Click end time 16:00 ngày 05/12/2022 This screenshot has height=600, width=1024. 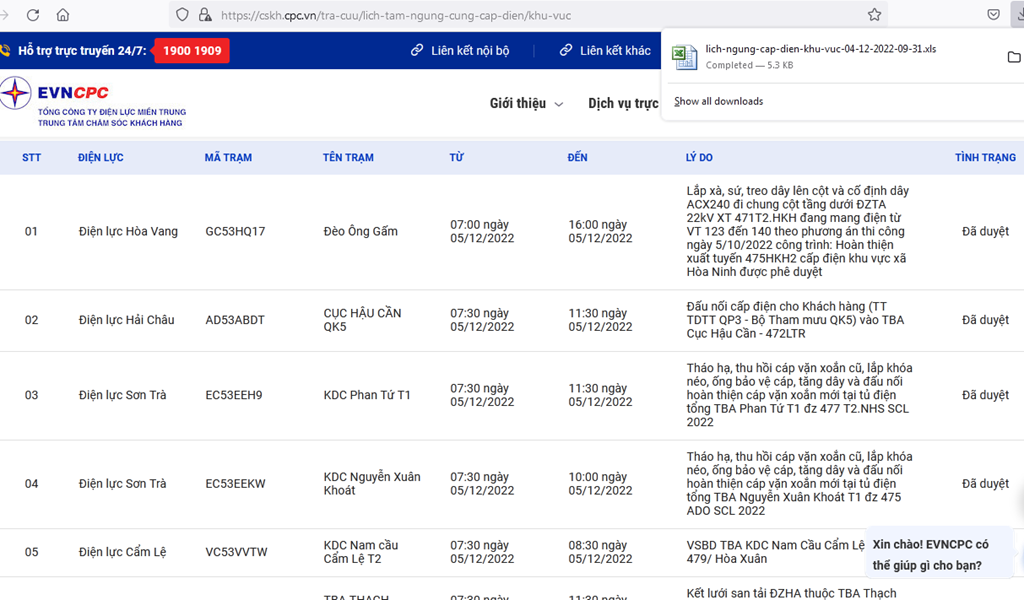pos(600,231)
